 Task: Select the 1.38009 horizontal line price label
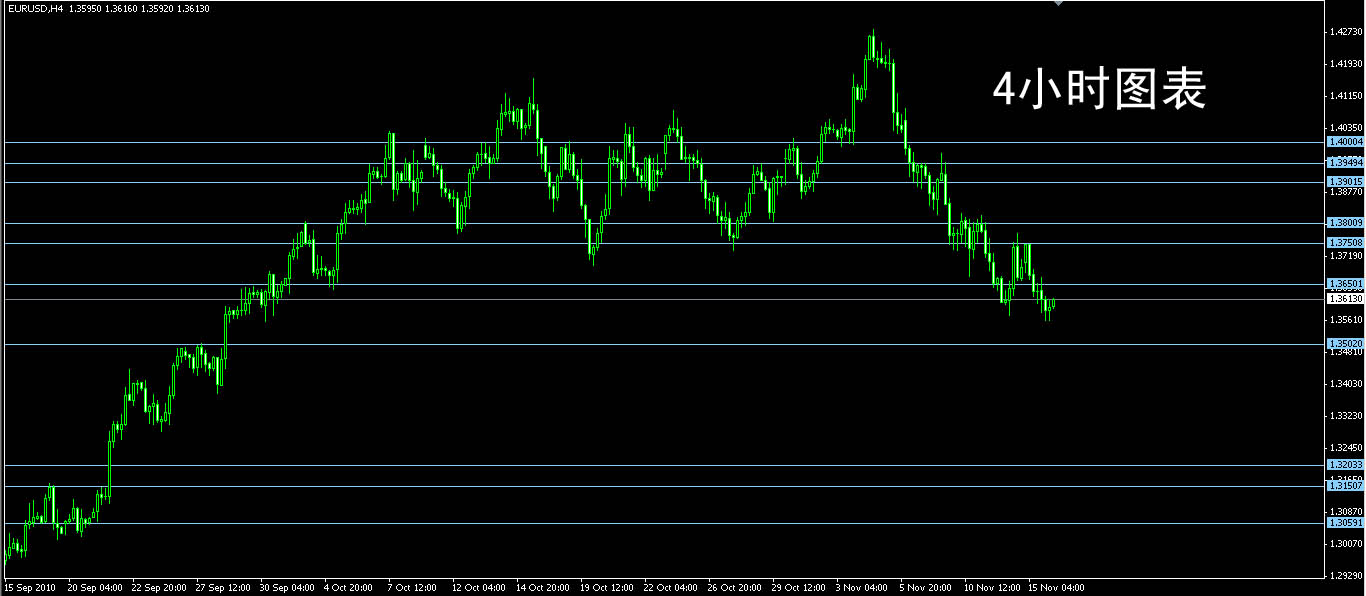click(1345, 222)
